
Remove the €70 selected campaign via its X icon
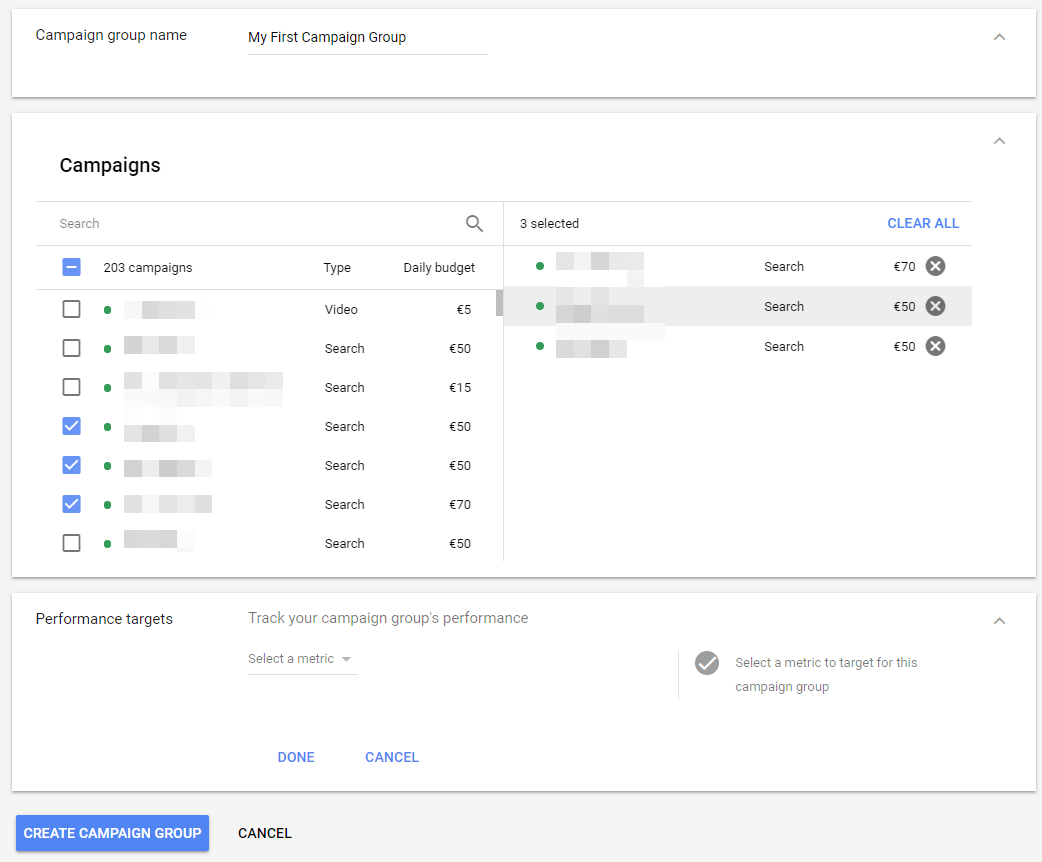click(x=935, y=266)
